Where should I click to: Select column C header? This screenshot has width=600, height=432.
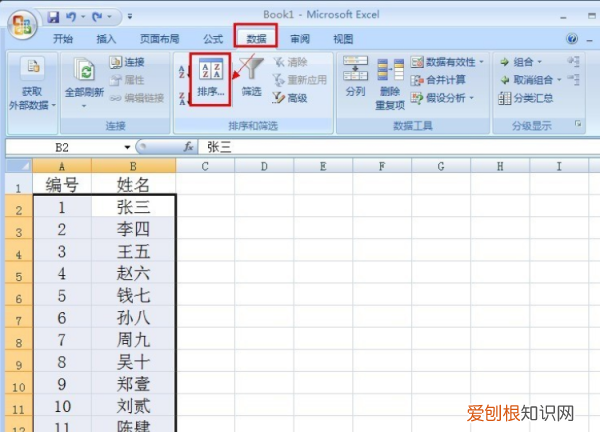click(205, 166)
